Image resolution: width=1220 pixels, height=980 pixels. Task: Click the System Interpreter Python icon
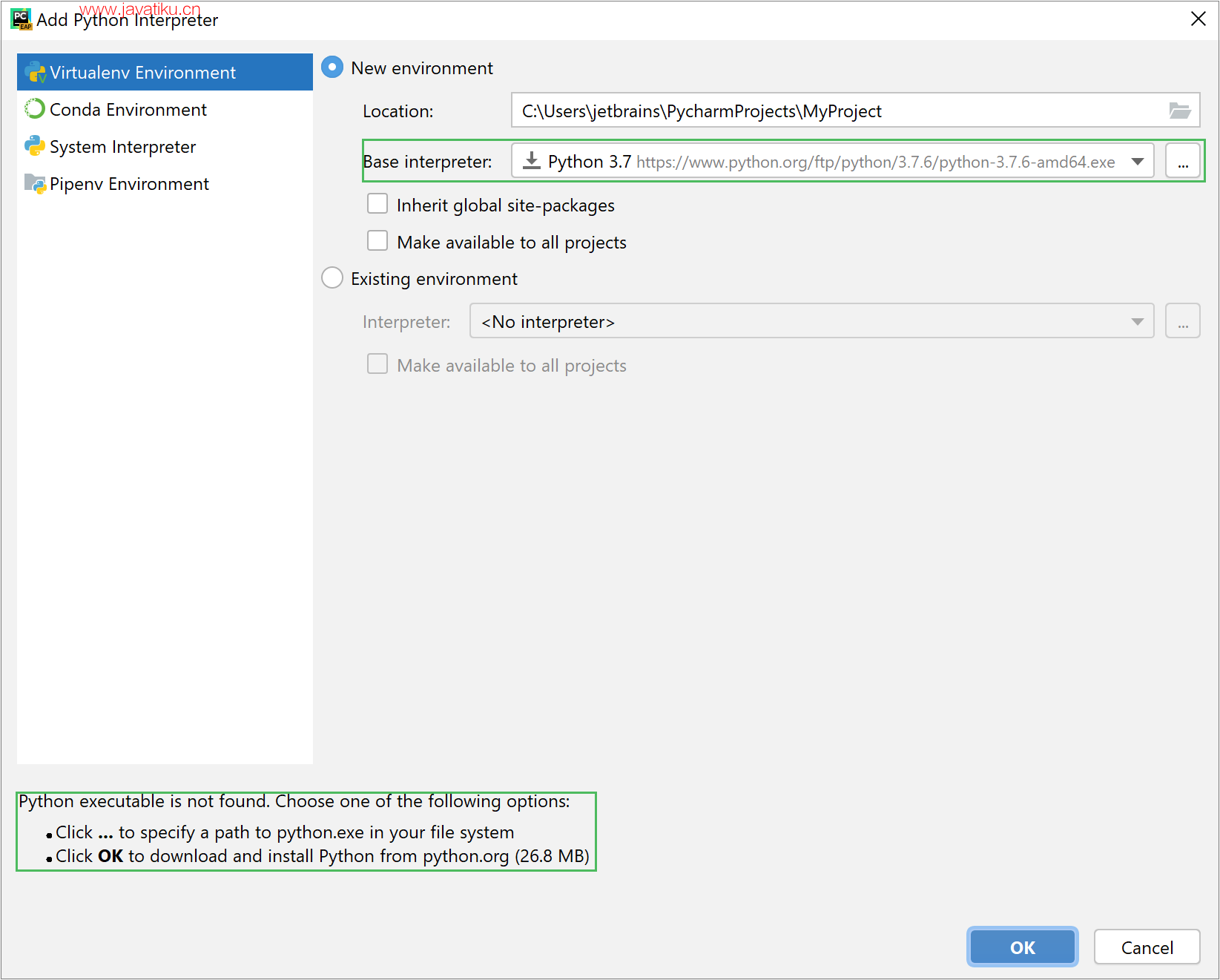[x=35, y=146]
